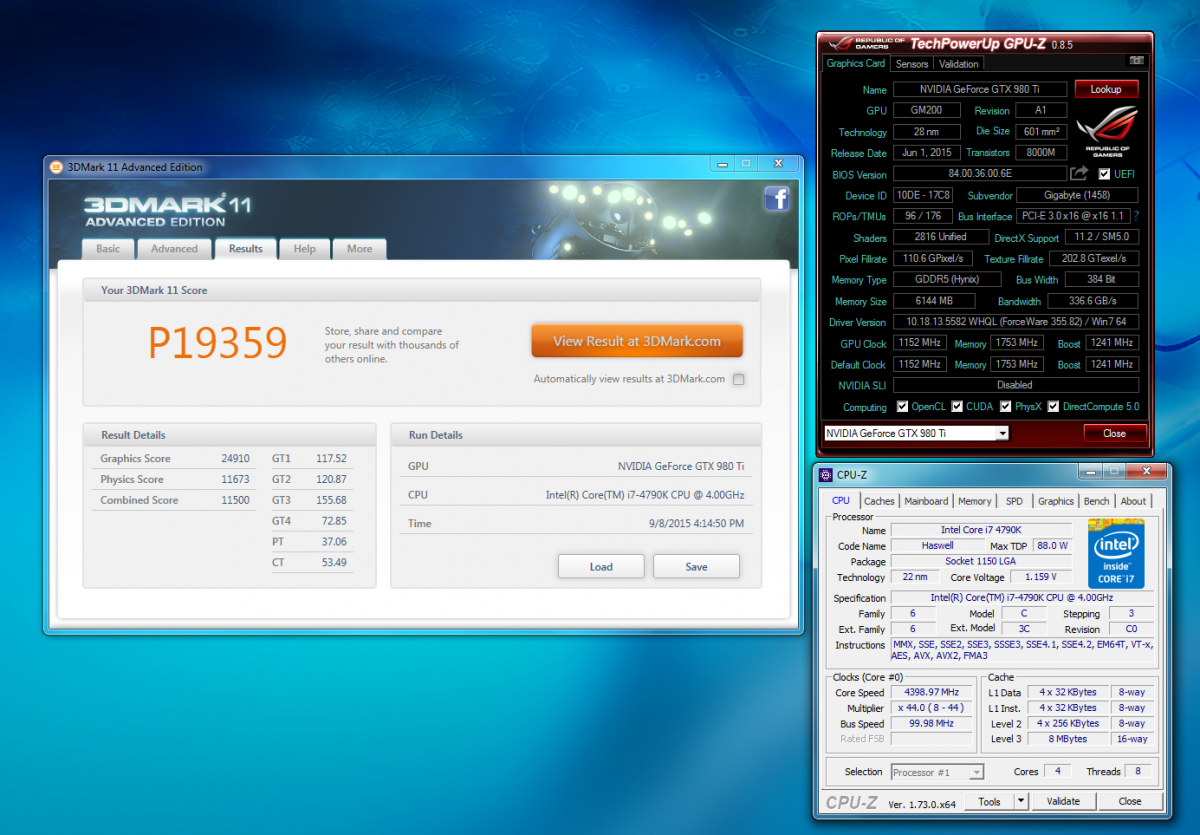This screenshot has height=835, width=1200.
Task: Click the GT3 value 155.68
Action: 331,500
